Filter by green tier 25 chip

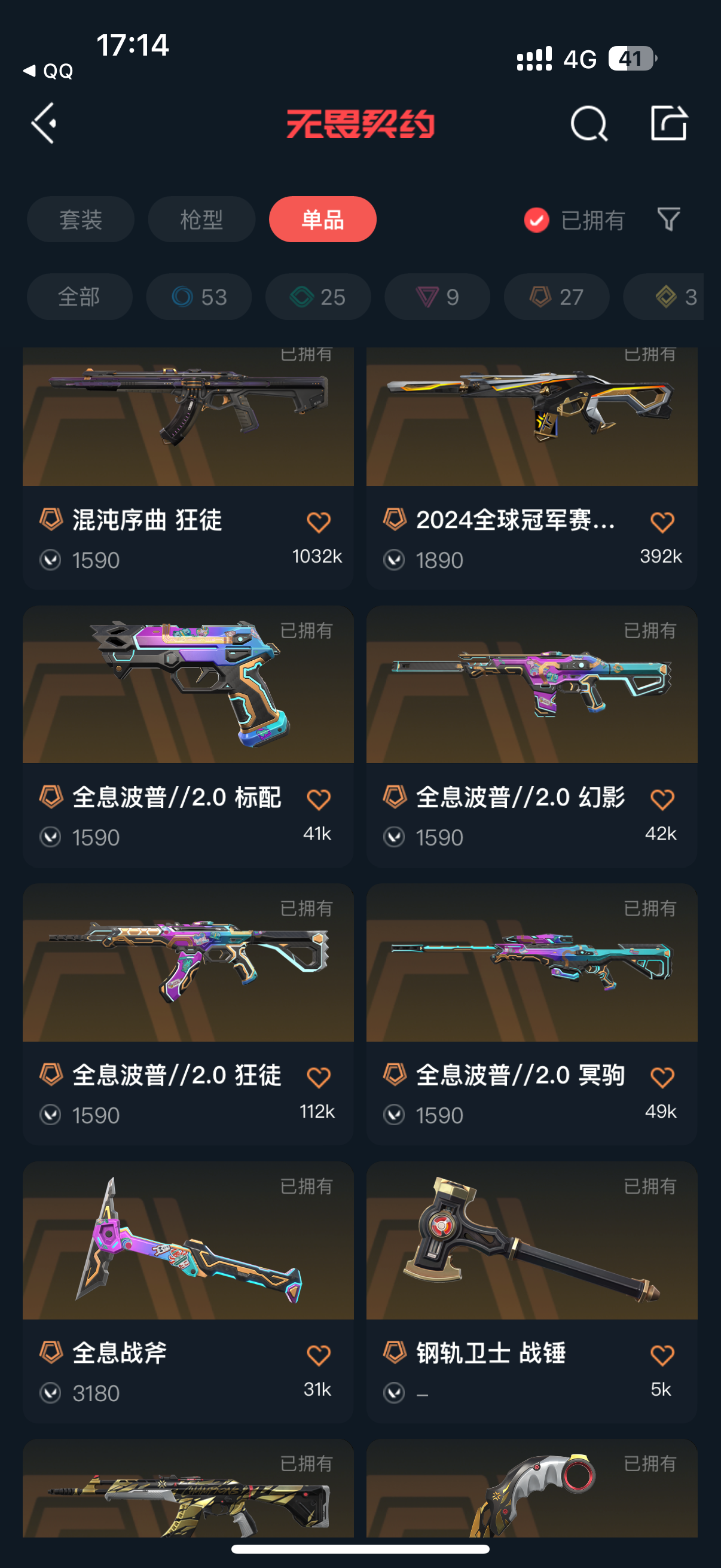(x=318, y=297)
